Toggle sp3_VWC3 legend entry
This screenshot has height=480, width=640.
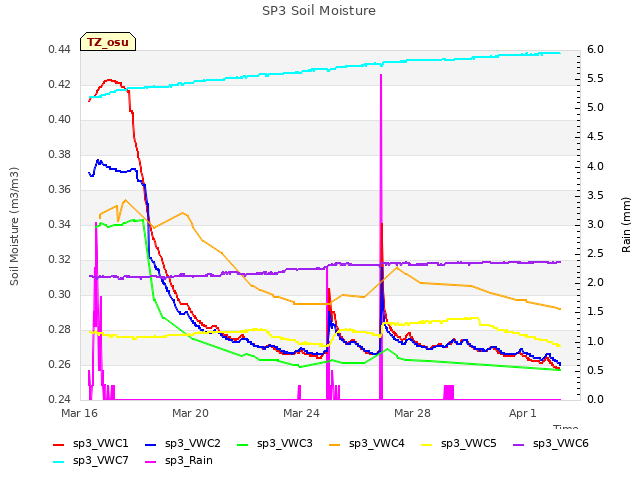pyautogui.click(x=275, y=444)
